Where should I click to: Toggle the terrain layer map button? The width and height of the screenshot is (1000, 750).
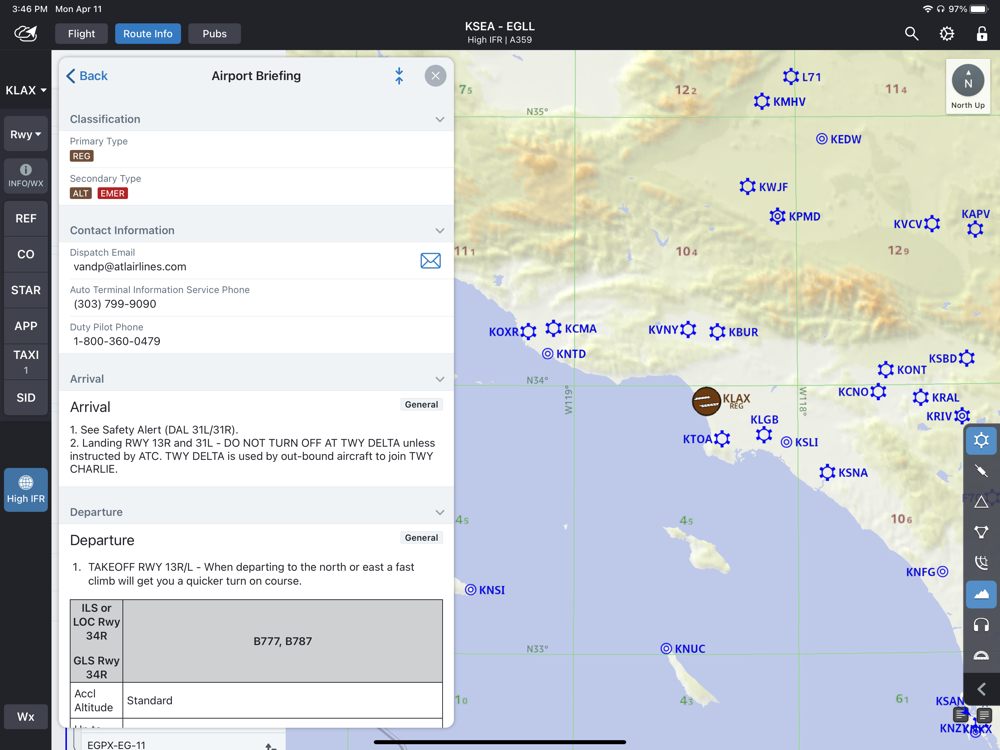981,594
